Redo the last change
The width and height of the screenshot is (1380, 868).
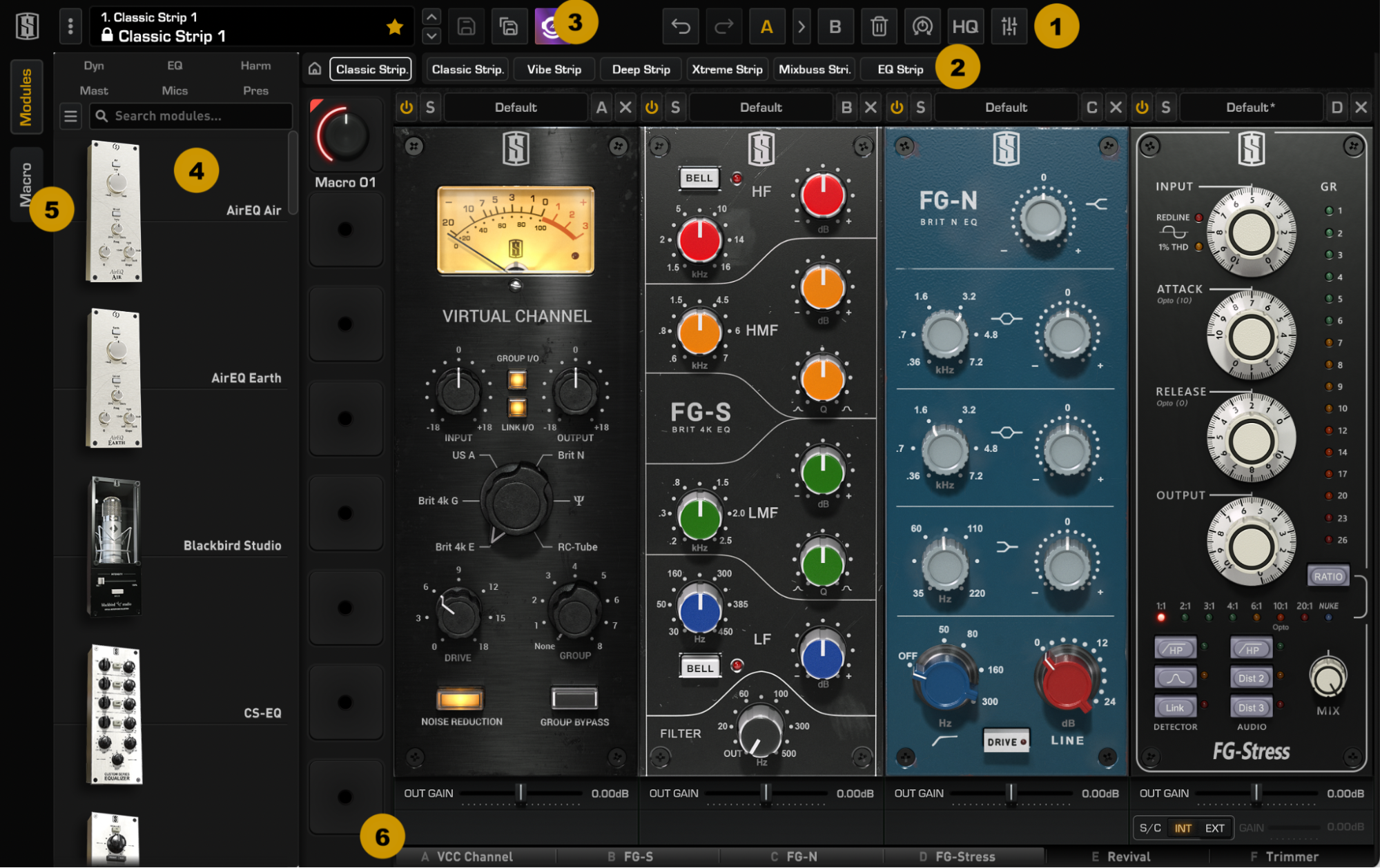[723, 27]
